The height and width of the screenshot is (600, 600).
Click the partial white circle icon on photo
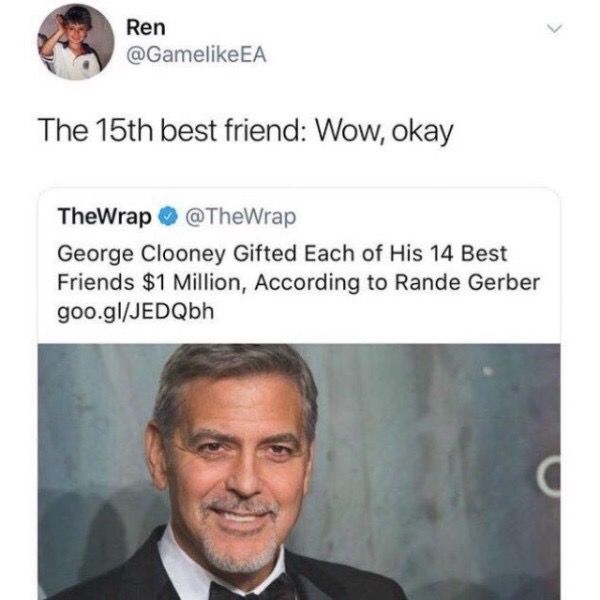pos(548,476)
